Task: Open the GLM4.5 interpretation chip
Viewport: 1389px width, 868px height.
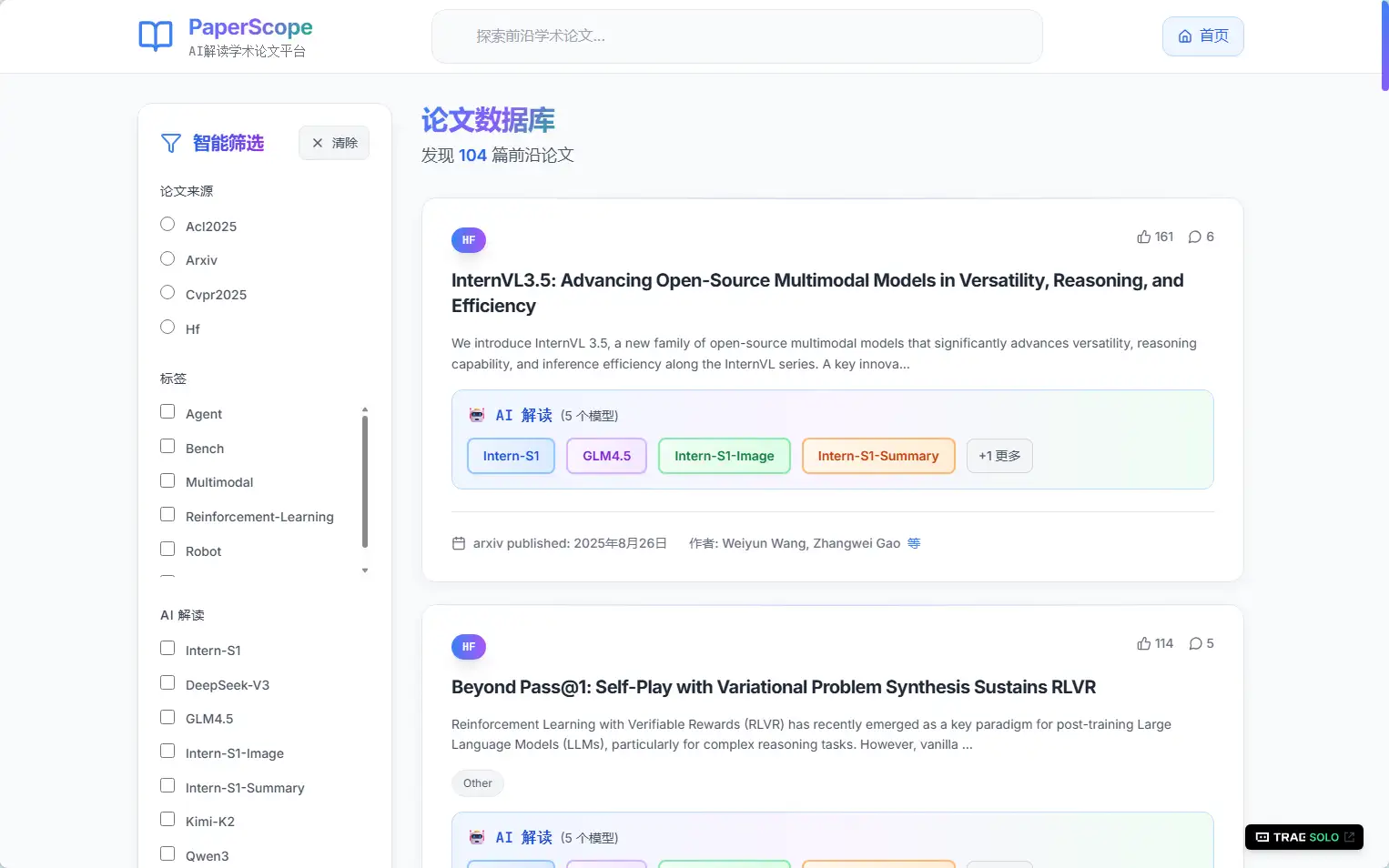Action: click(x=606, y=456)
